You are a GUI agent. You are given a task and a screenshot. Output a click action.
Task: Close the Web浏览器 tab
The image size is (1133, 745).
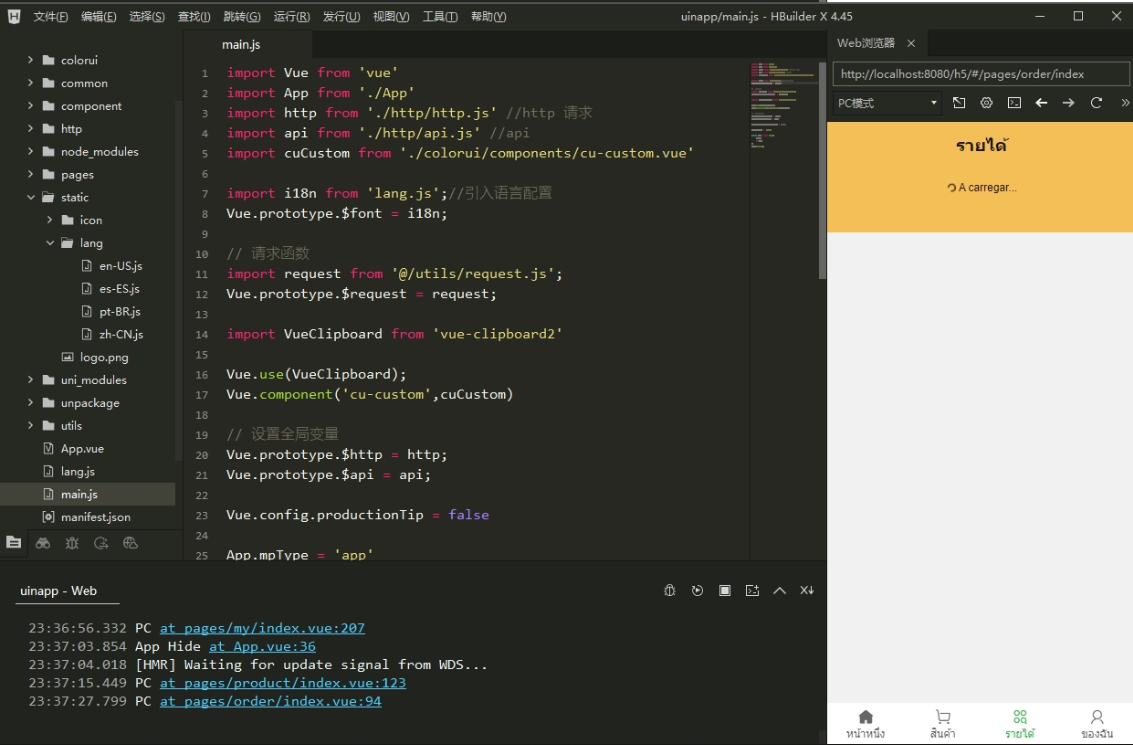(x=911, y=43)
